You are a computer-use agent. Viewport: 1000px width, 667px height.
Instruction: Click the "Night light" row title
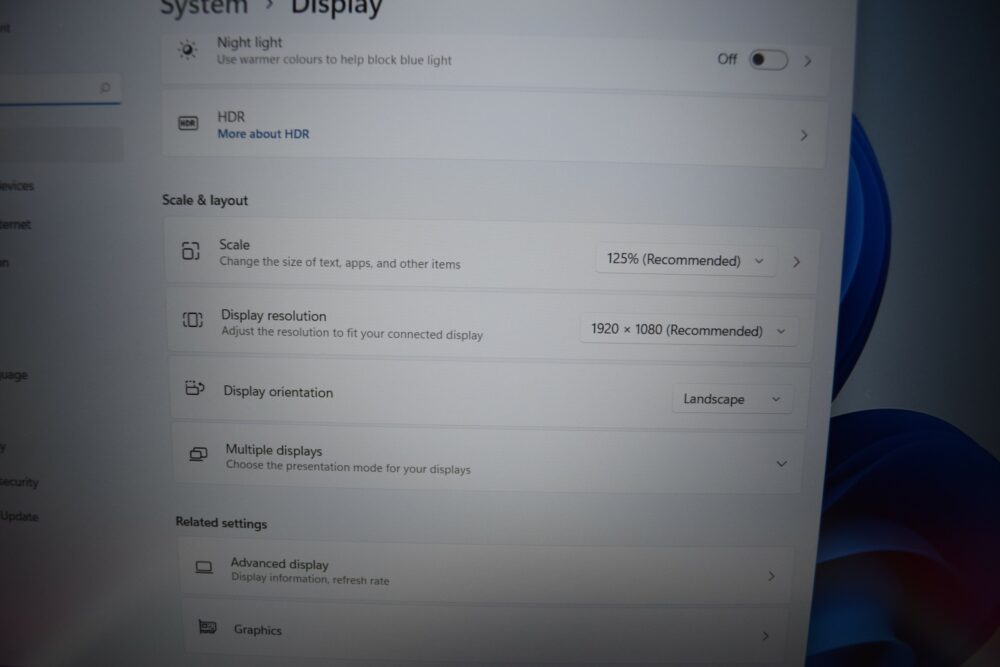pos(249,42)
